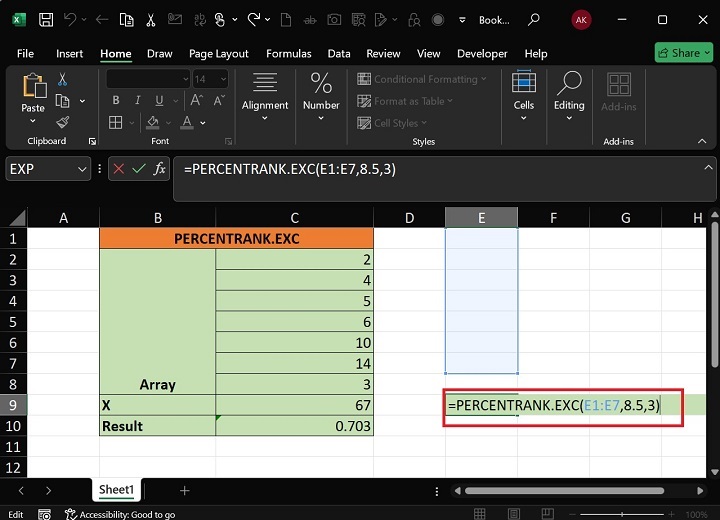The height and width of the screenshot is (520, 720).
Task: Click in the formula bar text
Action: 290,169
